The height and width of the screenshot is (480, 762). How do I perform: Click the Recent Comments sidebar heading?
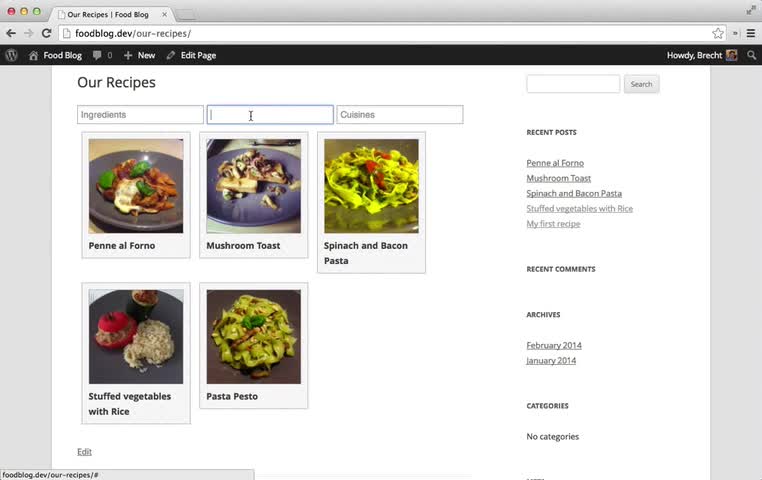click(561, 269)
